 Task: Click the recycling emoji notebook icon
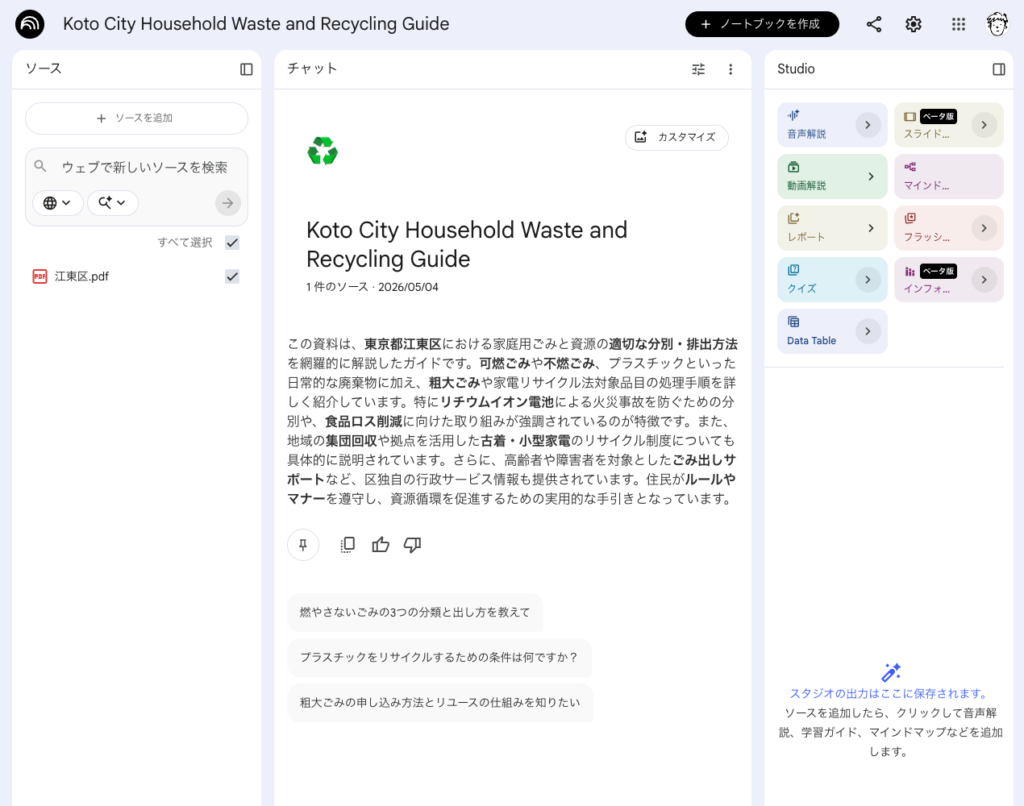pos(323,151)
